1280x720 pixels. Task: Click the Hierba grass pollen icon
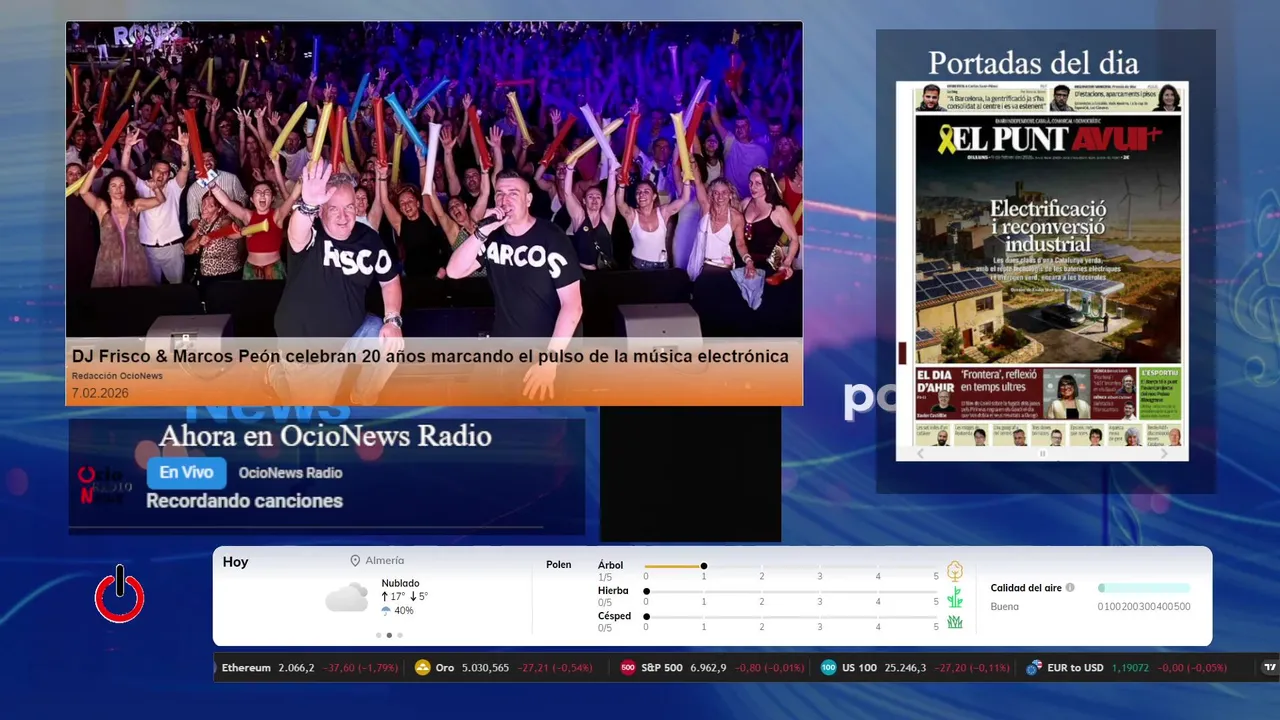coord(955,597)
